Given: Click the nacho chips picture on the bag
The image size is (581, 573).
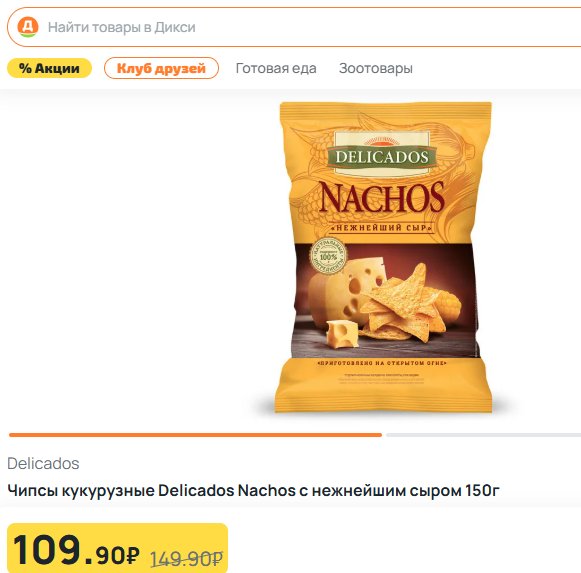Looking at the screenshot, I should coord(402,304).
